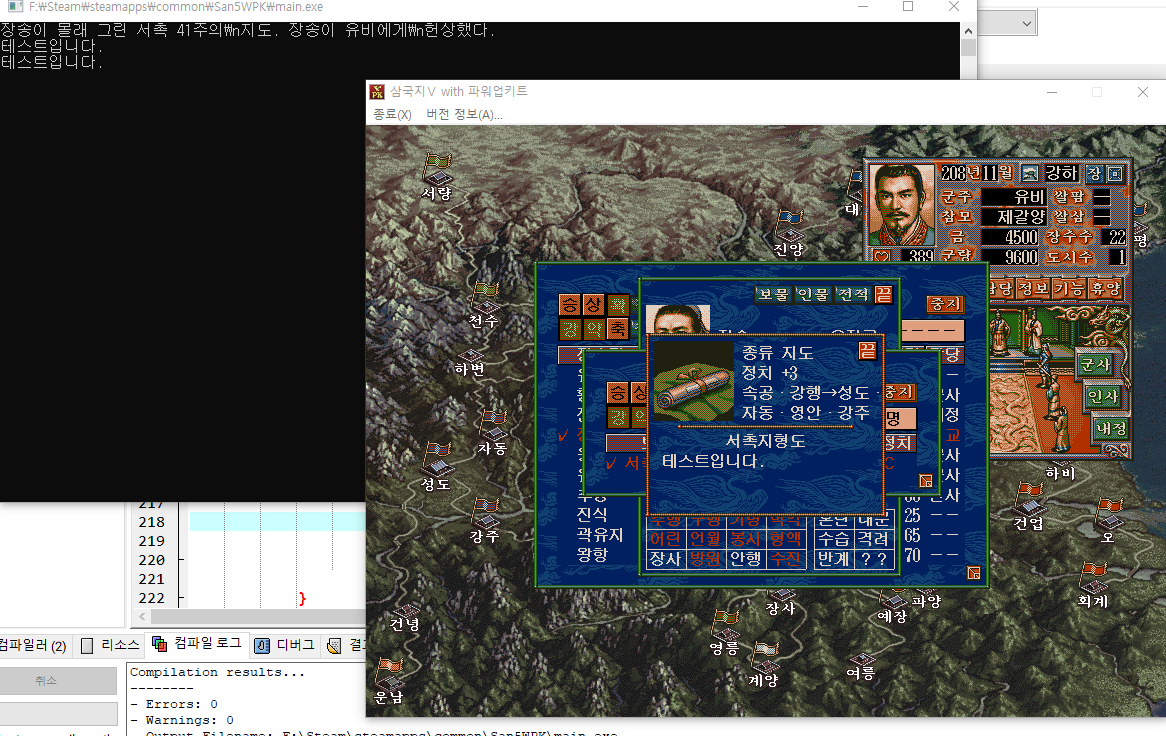Open the 내정 command
The width and height of the screenshot is (1166, 736).
click(1111, 428)
